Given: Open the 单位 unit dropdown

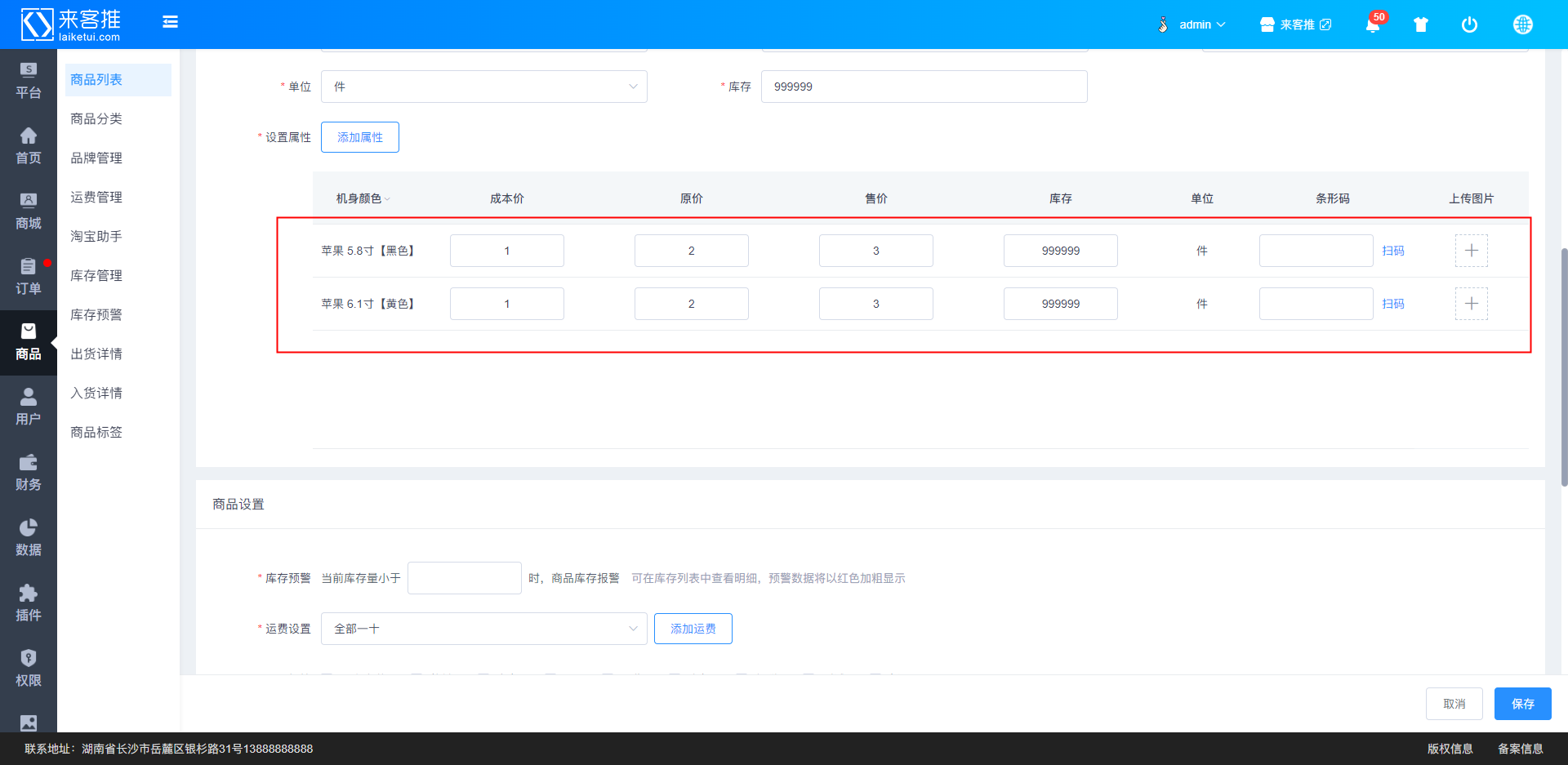Looking at the screenshot, I should pyautogui.click(x=484, y=87).
